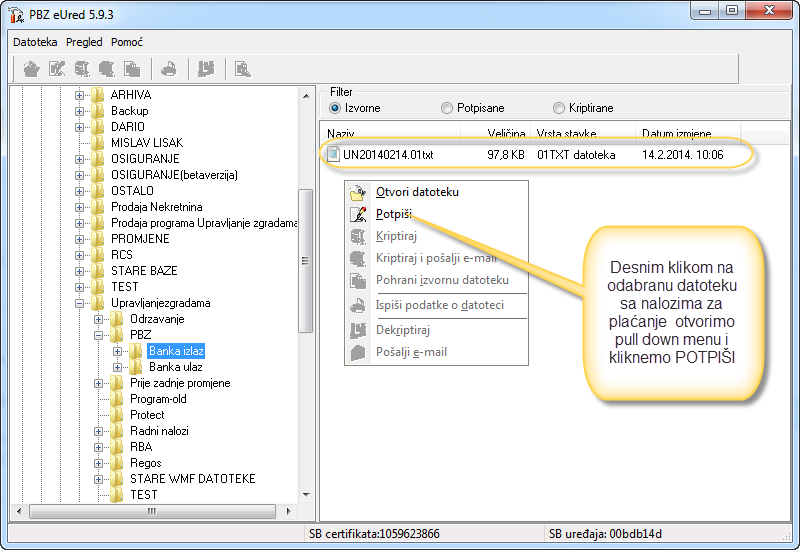Viewport: 800px width, 550px height.
Task: Select the Izvorne filter radio button
Action: [x=335, y=108]
